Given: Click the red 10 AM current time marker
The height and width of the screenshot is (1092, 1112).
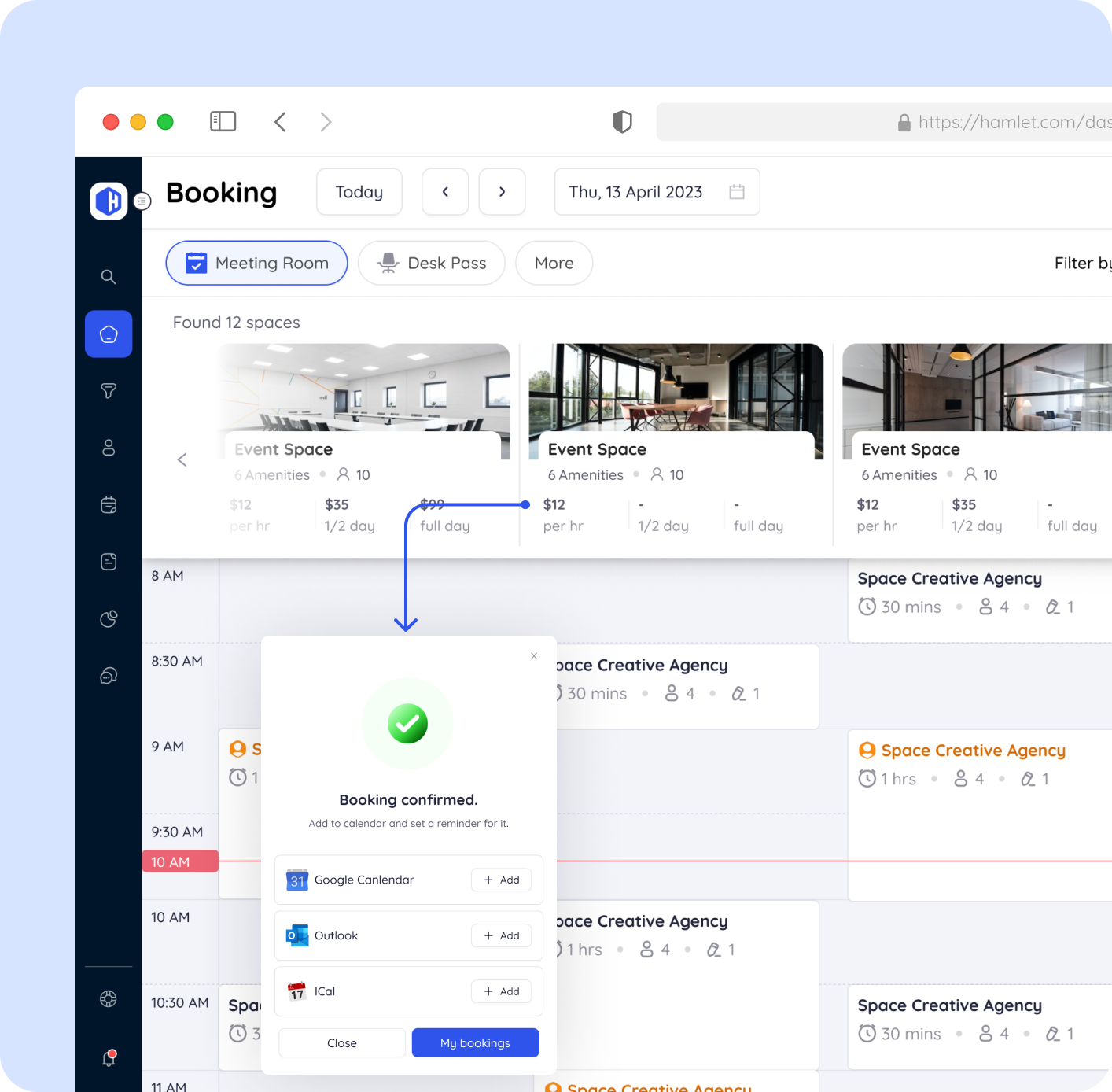Looking at the screenshot, I should pyautogui.click(x=180, y=861).
